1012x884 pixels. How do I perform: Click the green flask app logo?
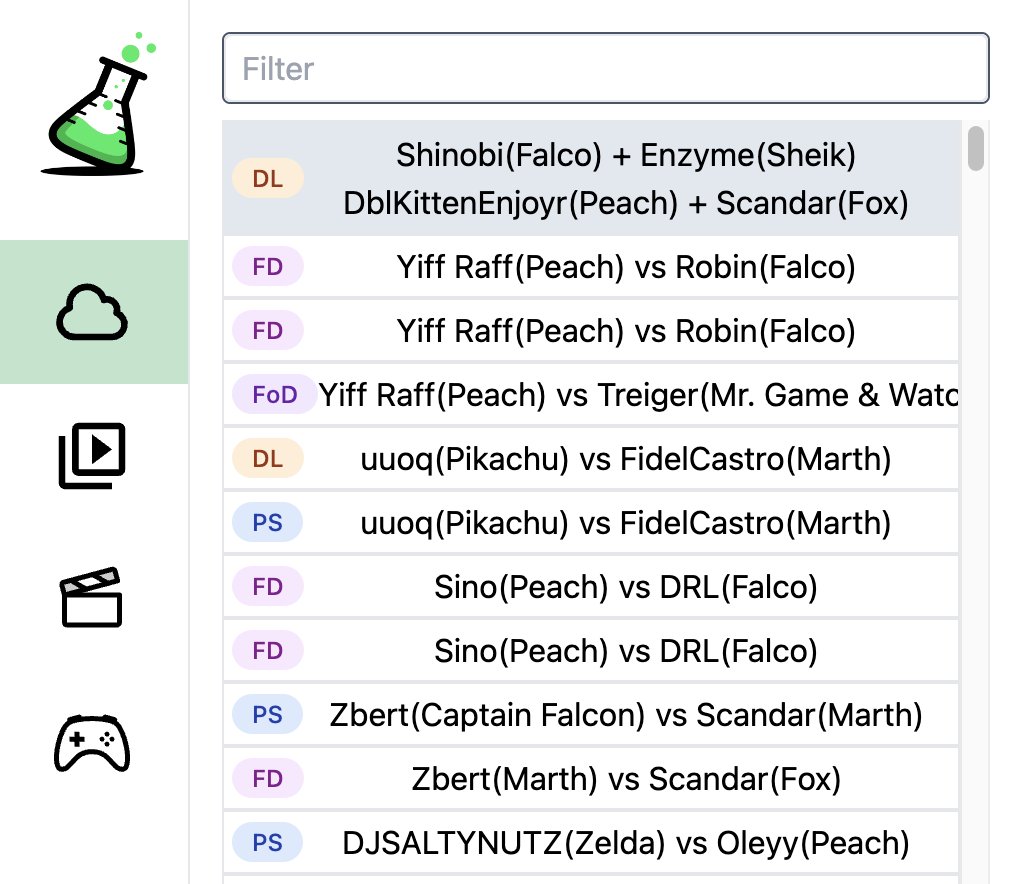point(98,105)
